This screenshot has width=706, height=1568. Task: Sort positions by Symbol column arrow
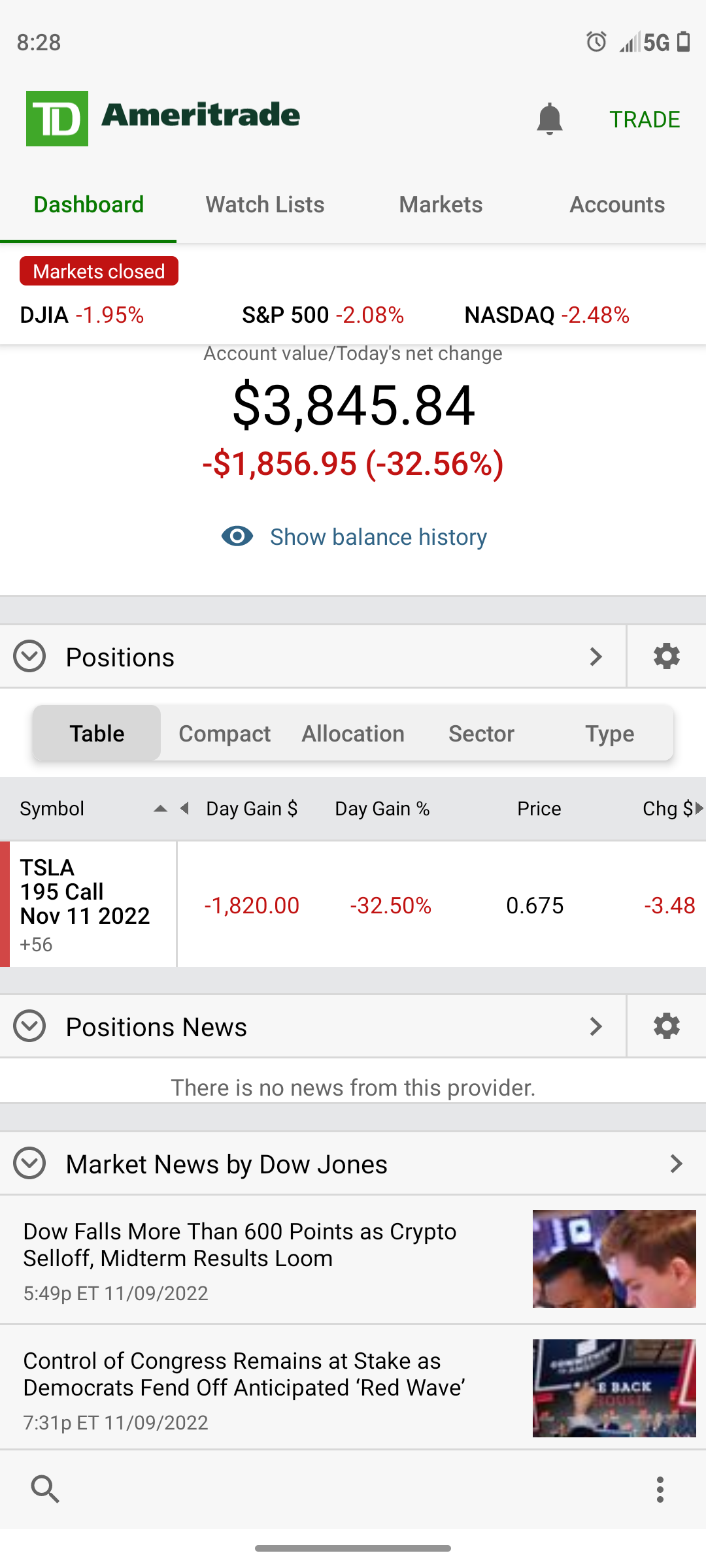click(160, 809)
